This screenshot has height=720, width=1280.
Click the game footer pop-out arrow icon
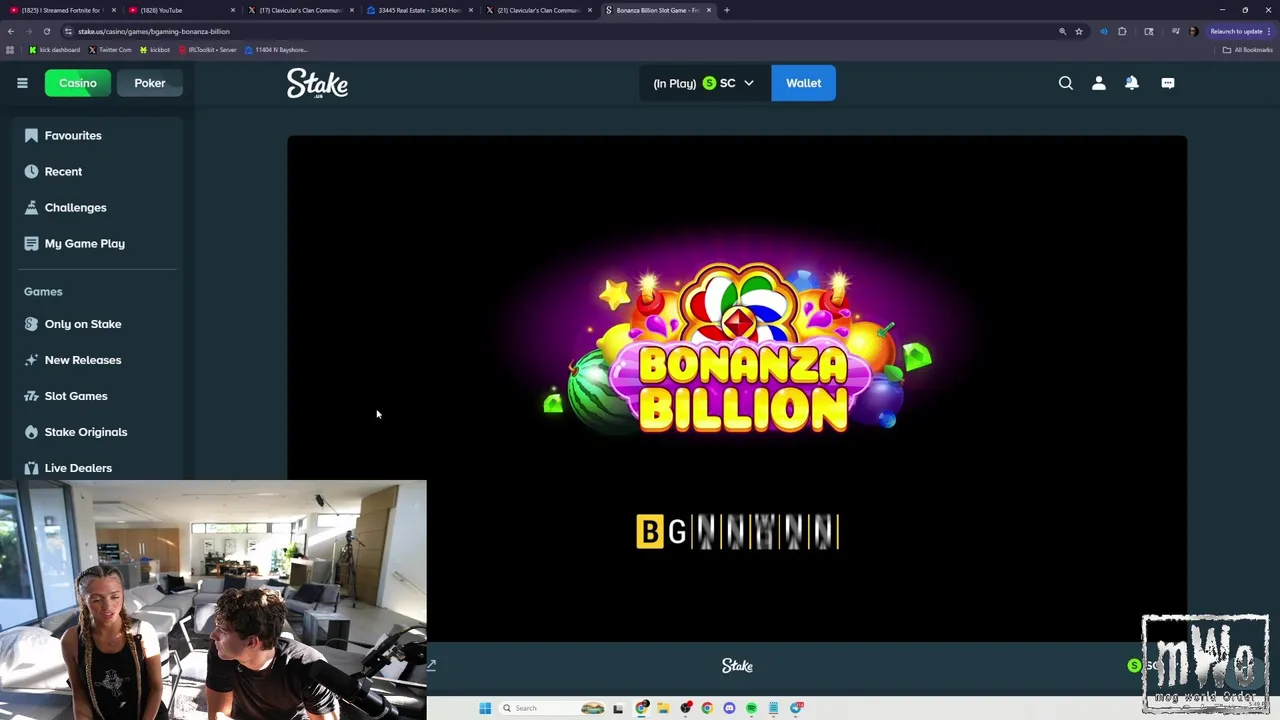pos(432,666)
